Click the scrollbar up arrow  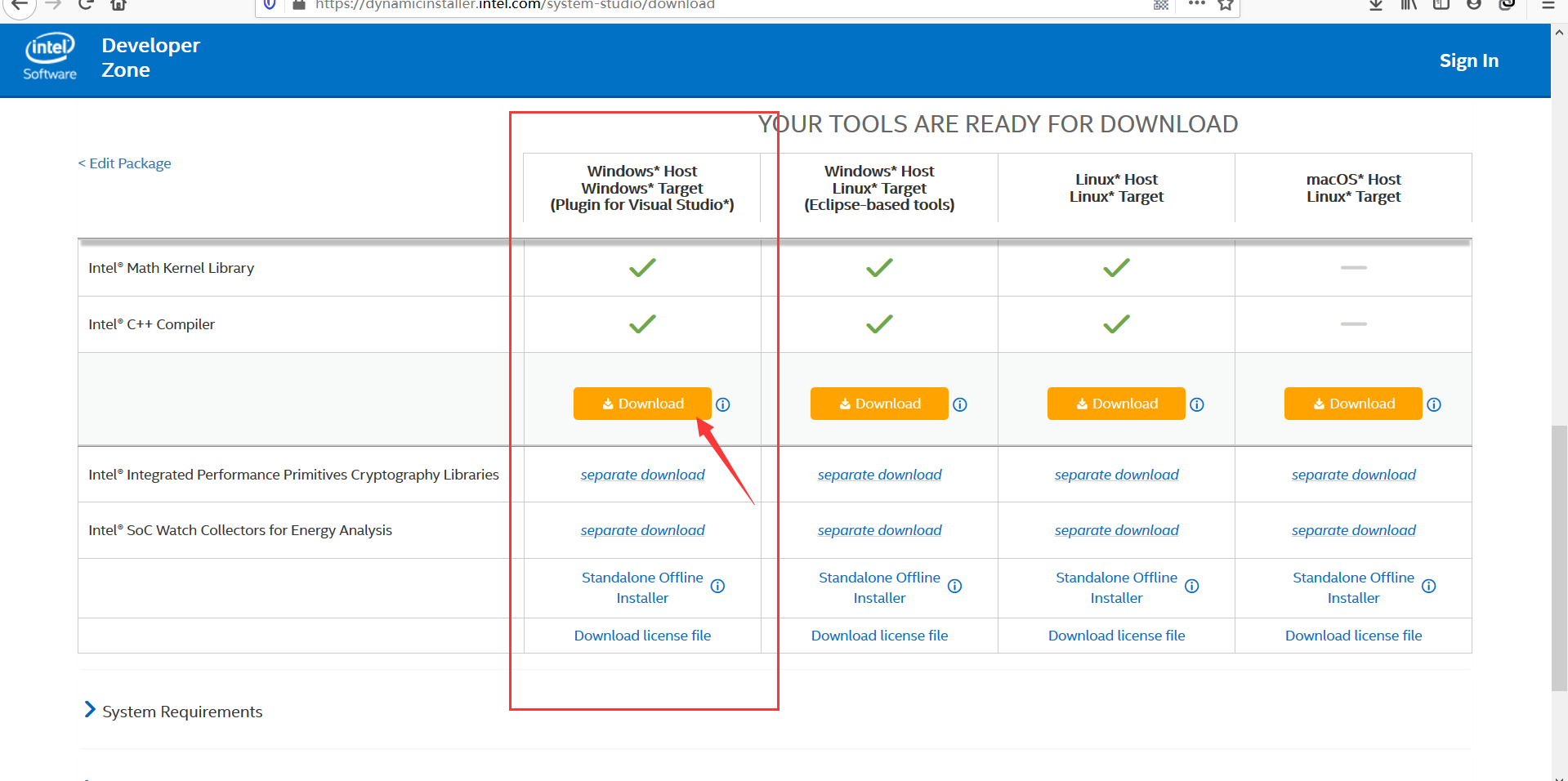click(1559, 33)
